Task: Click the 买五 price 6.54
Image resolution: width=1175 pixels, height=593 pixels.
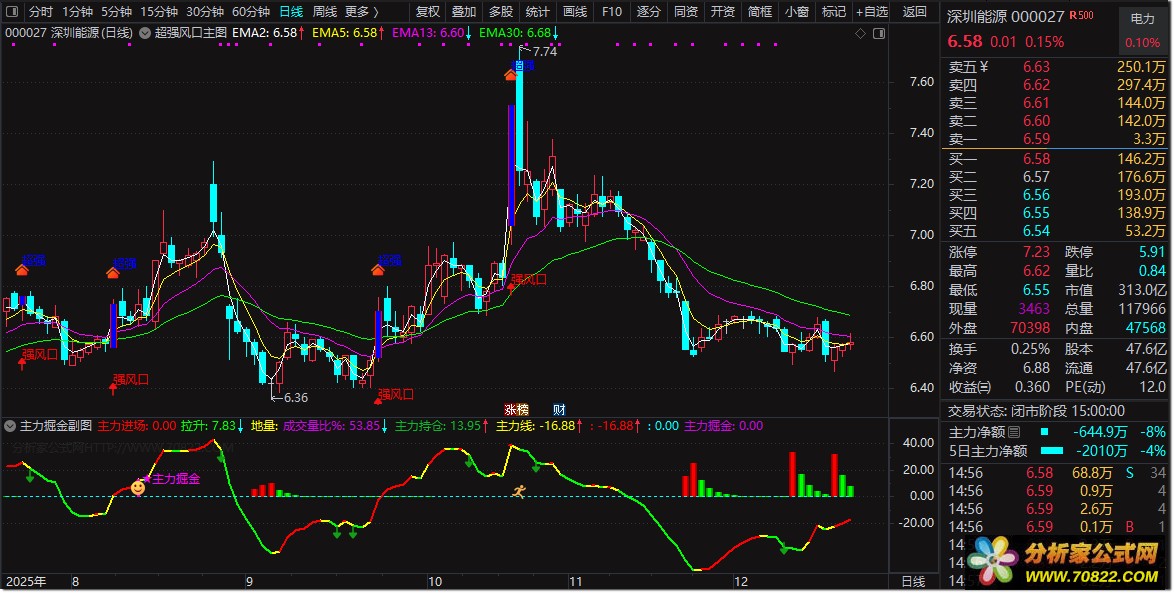Action: point(1036,231)
